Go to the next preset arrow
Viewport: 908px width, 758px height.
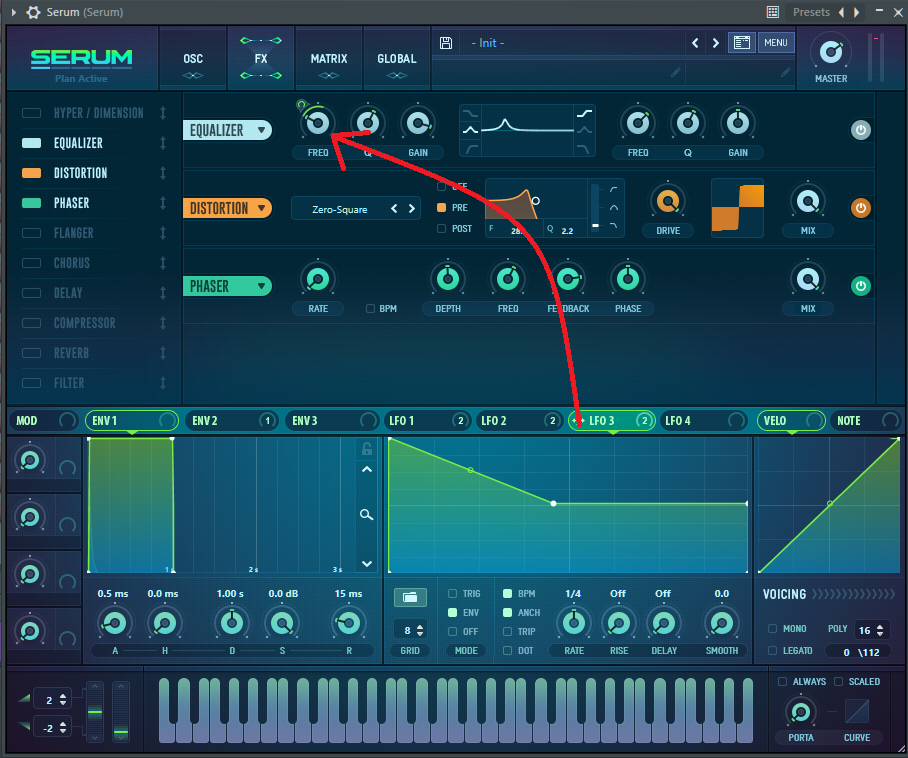(x=716, y=43)
